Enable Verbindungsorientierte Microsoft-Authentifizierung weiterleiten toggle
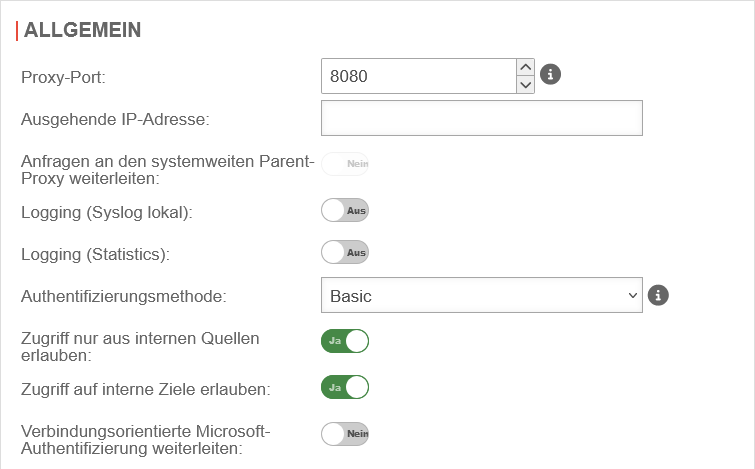The image size is (755, 469). [x=345, y=433]
